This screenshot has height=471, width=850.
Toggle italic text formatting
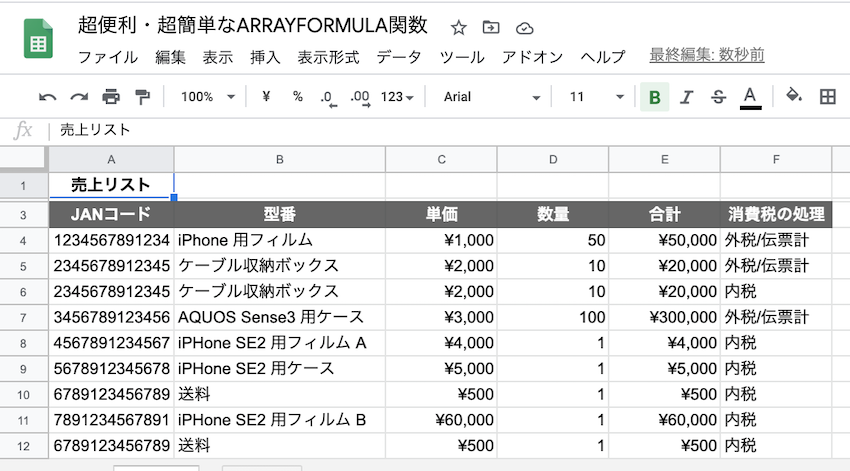click(x=686, y=97)
